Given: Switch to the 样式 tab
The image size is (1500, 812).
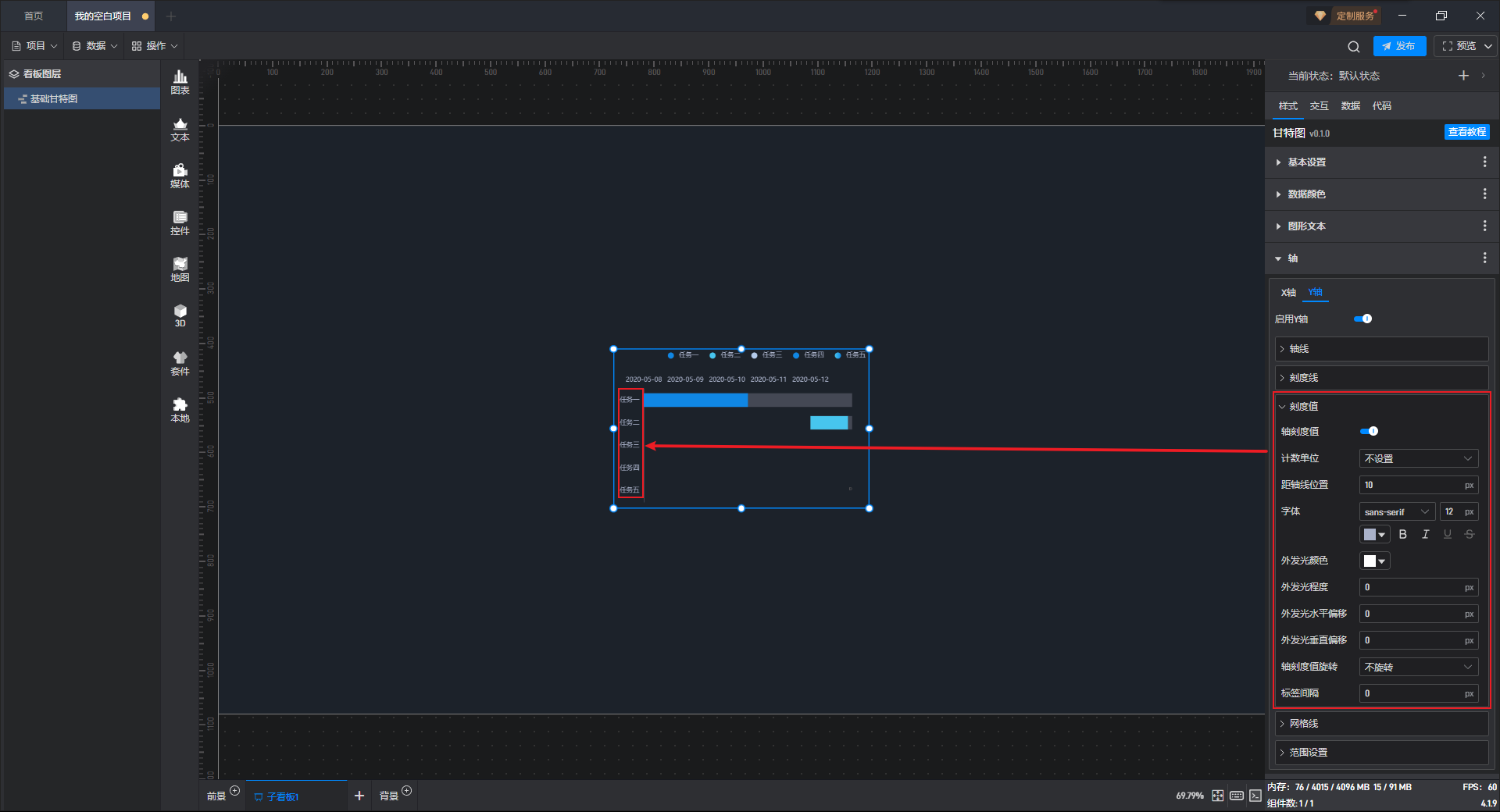Looking at the screenshot, I should [1287, 105].
